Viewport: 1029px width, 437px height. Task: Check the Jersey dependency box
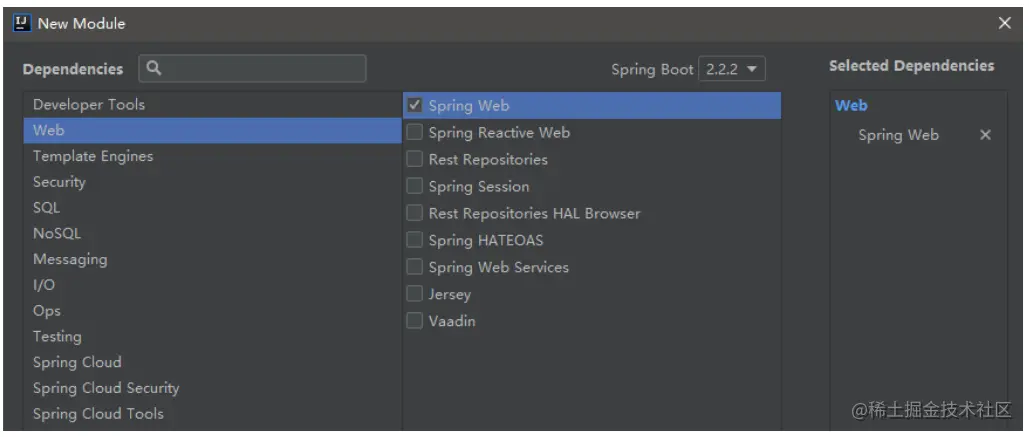pyautogui.click(x=414, y=293)
